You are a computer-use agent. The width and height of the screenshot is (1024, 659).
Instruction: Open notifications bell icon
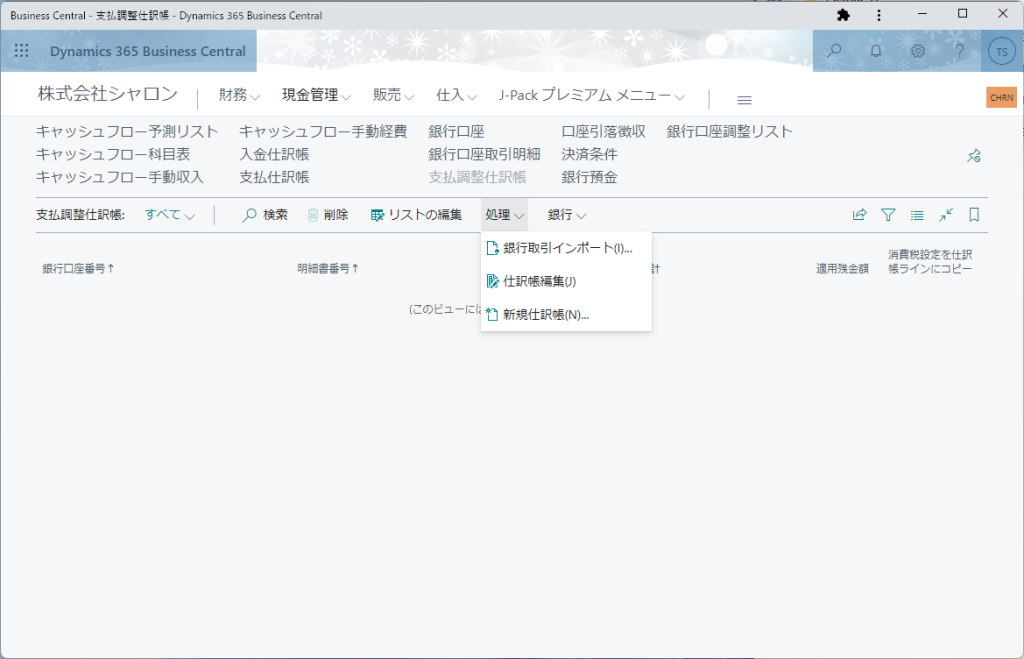pos(876,51)
